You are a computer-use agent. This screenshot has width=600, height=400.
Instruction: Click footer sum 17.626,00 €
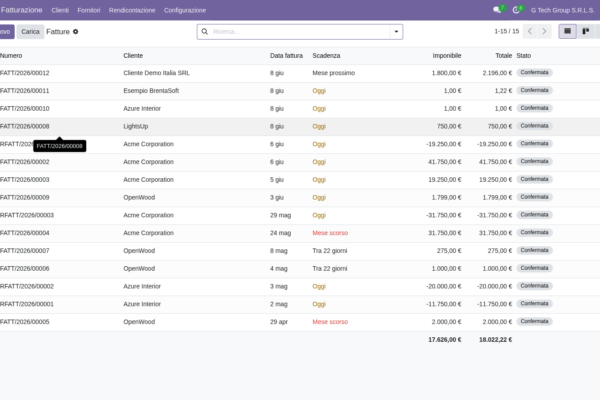[x=445, y=340]
